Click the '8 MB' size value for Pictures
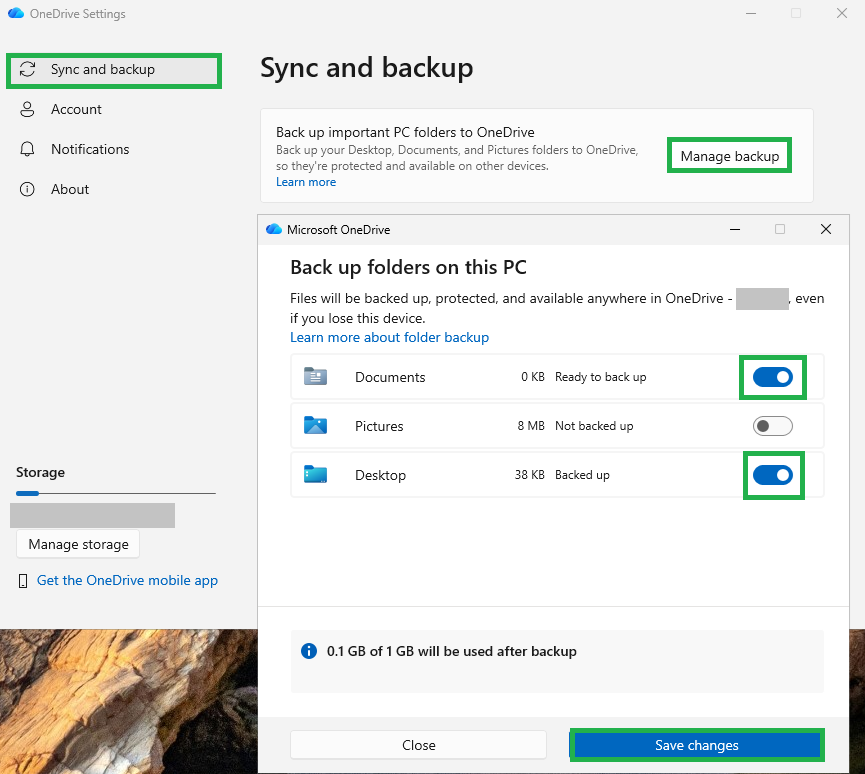 [x=531, y=426]
